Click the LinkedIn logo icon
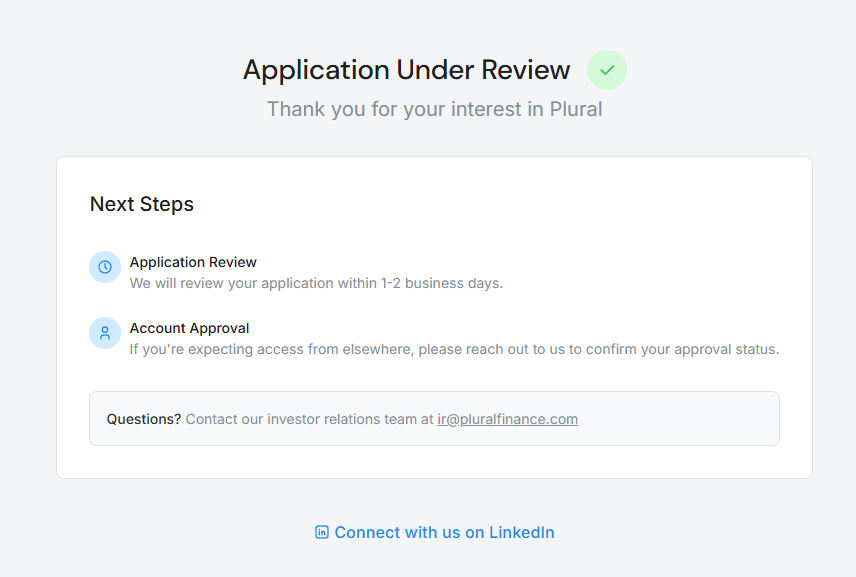Screen dimensions: 856x577 (x=322, y=532)
